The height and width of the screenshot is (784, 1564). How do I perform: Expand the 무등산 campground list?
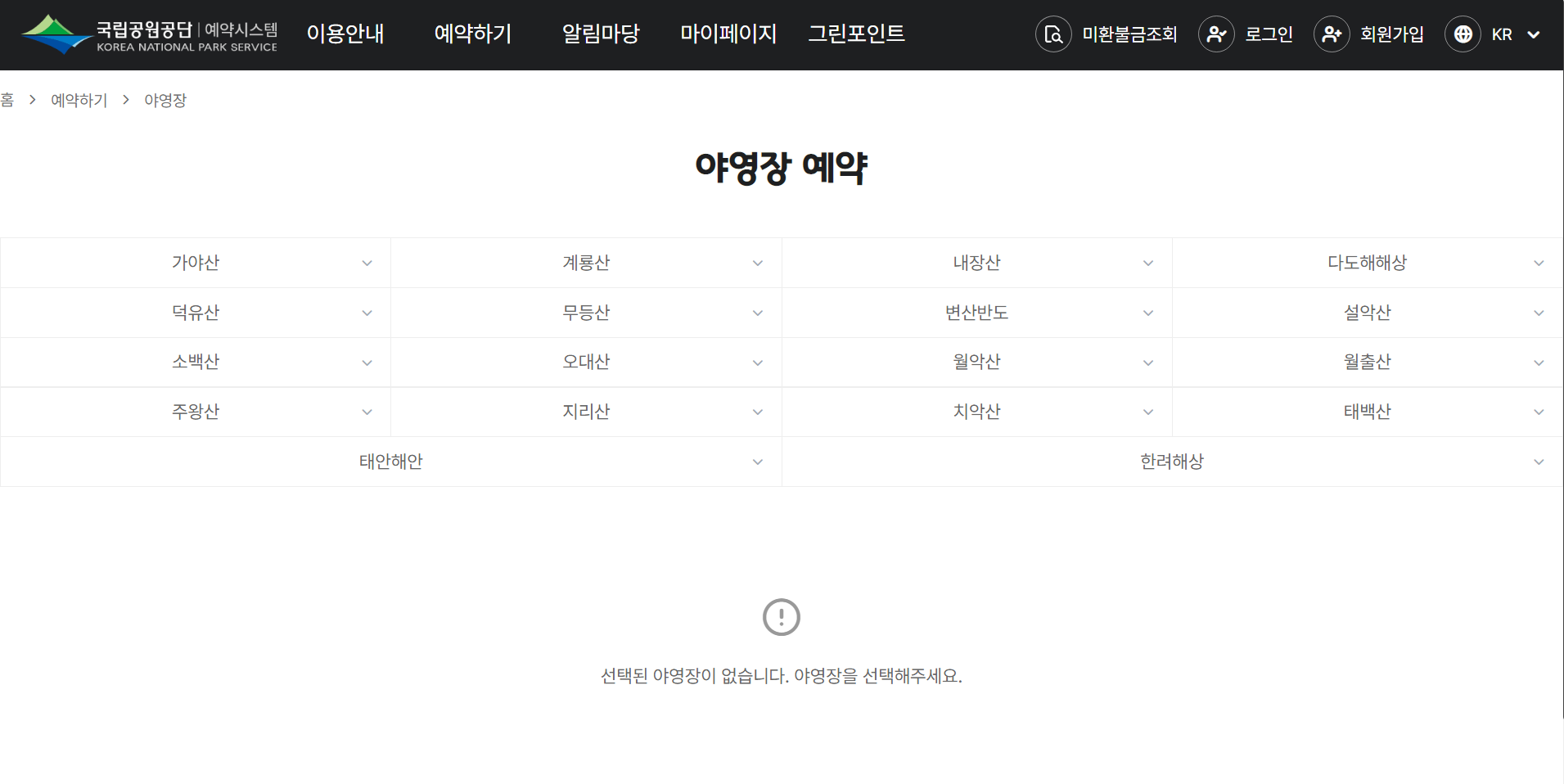tap(586, 313)
